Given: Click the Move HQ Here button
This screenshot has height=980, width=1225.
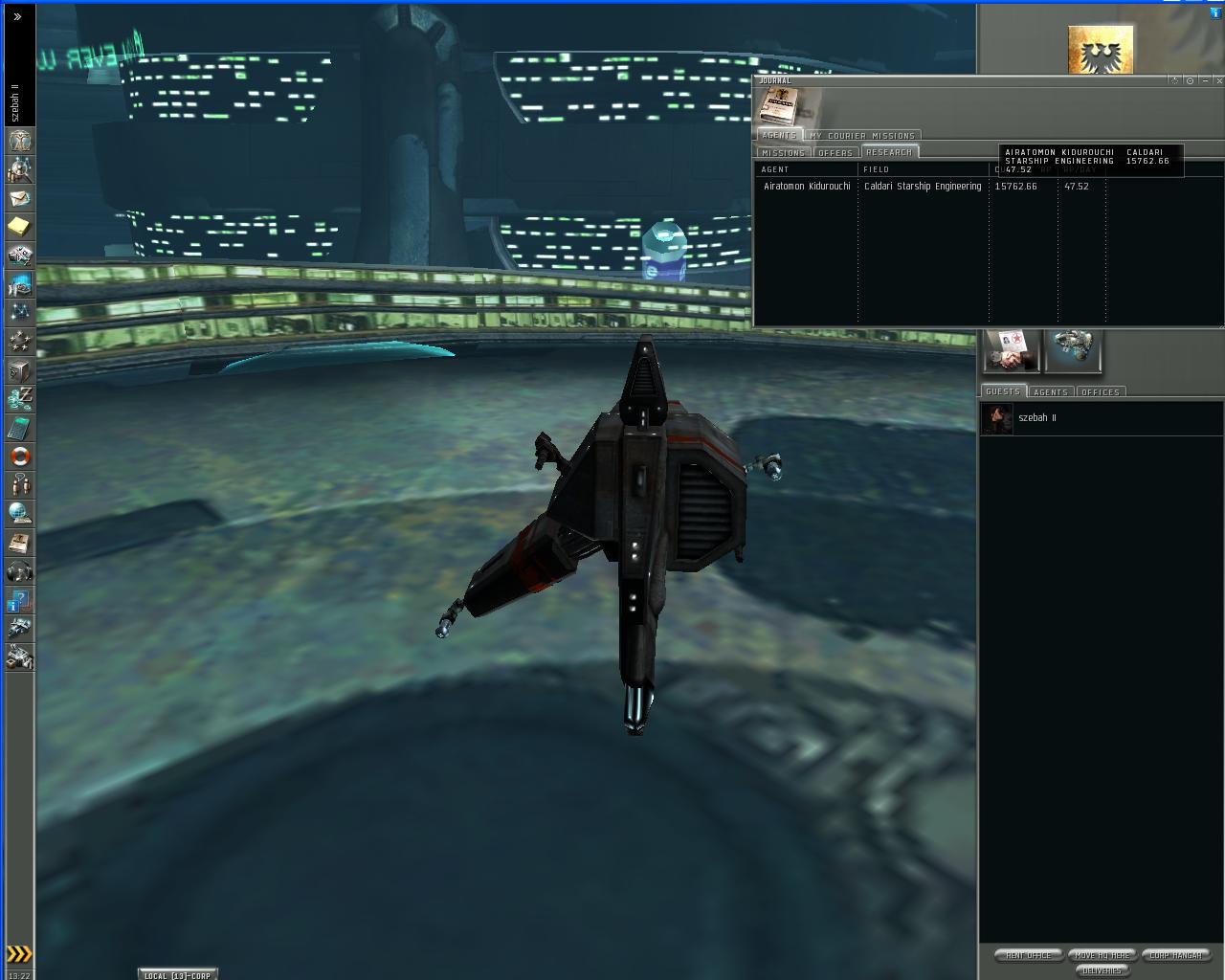Looking at the screenshot, I should pyautogui.click(x=1102, y=955).
